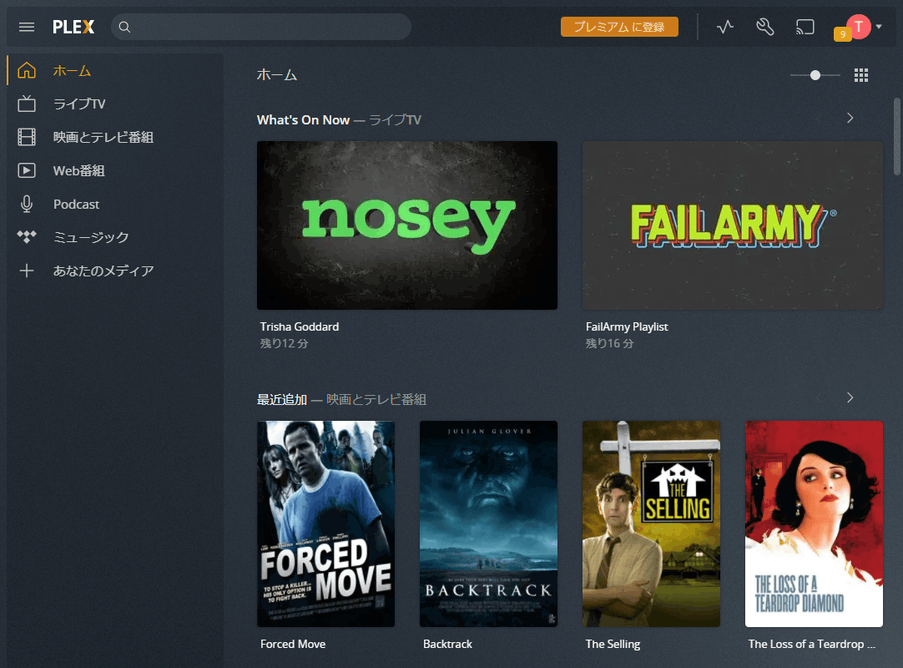The width and height of the screenshot is (903, 668).
Task: Open The Loss of a Teardrop Diamond poster
Action: (814, 524)
